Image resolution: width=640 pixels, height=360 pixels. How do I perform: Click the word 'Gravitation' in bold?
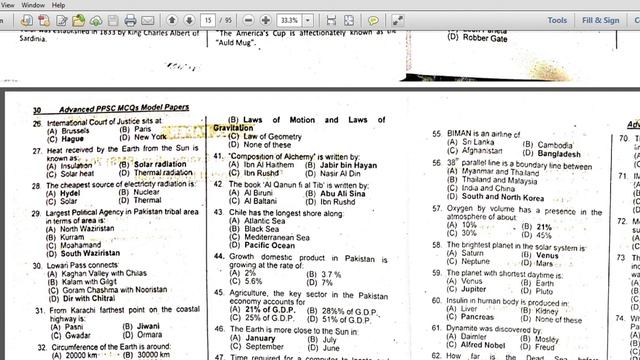click(233, 128)
